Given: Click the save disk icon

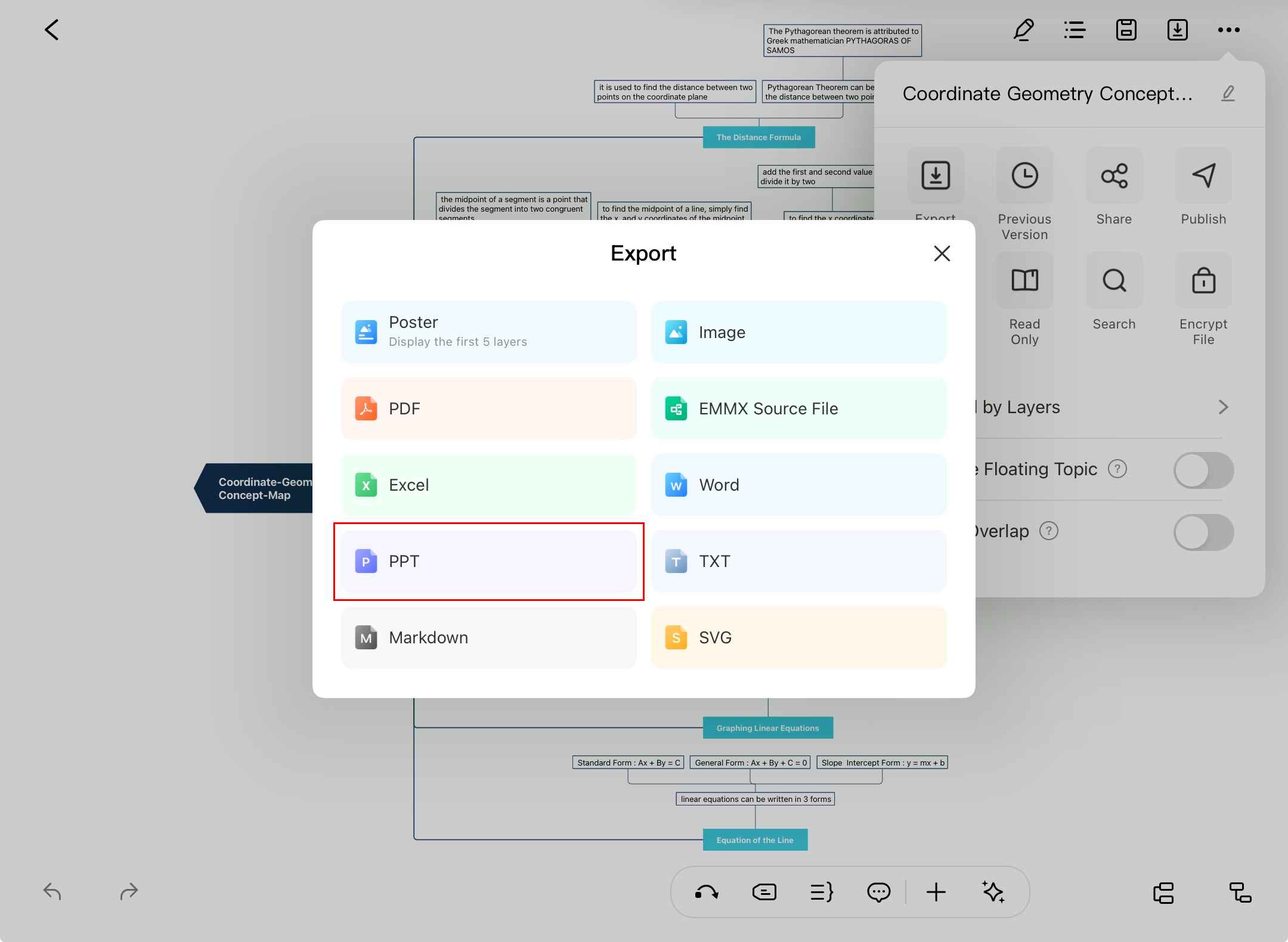Looking at the screenshot, I should click(x=1126, y=30).
